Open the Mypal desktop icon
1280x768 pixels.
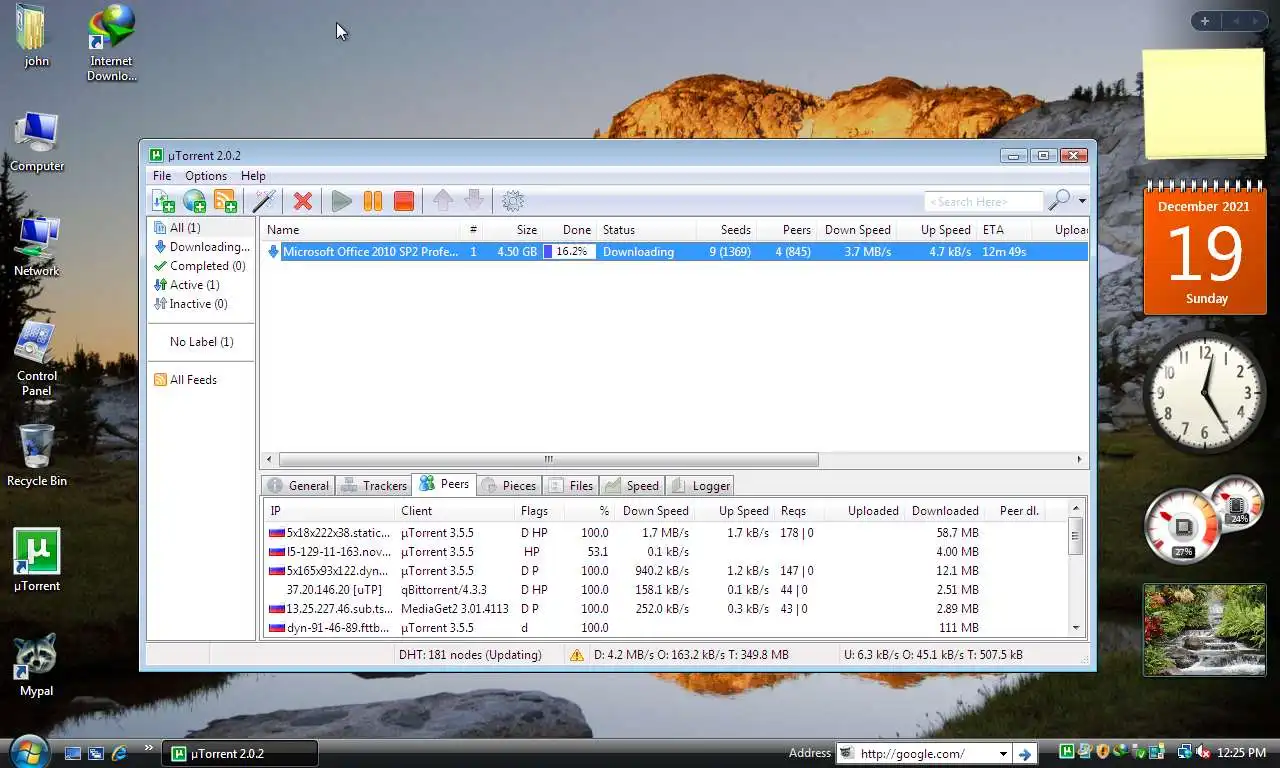click(x=37, y=666)
